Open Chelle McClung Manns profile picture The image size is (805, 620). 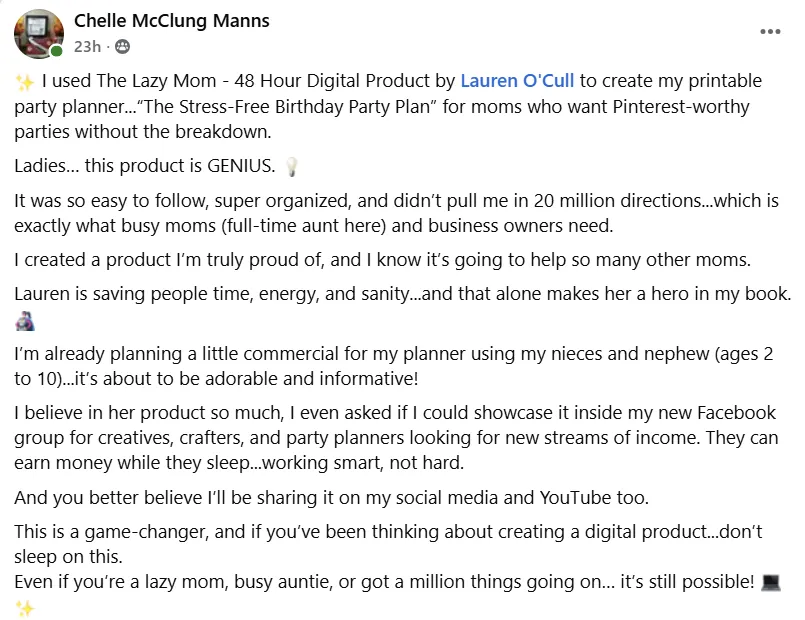(39, 33)
